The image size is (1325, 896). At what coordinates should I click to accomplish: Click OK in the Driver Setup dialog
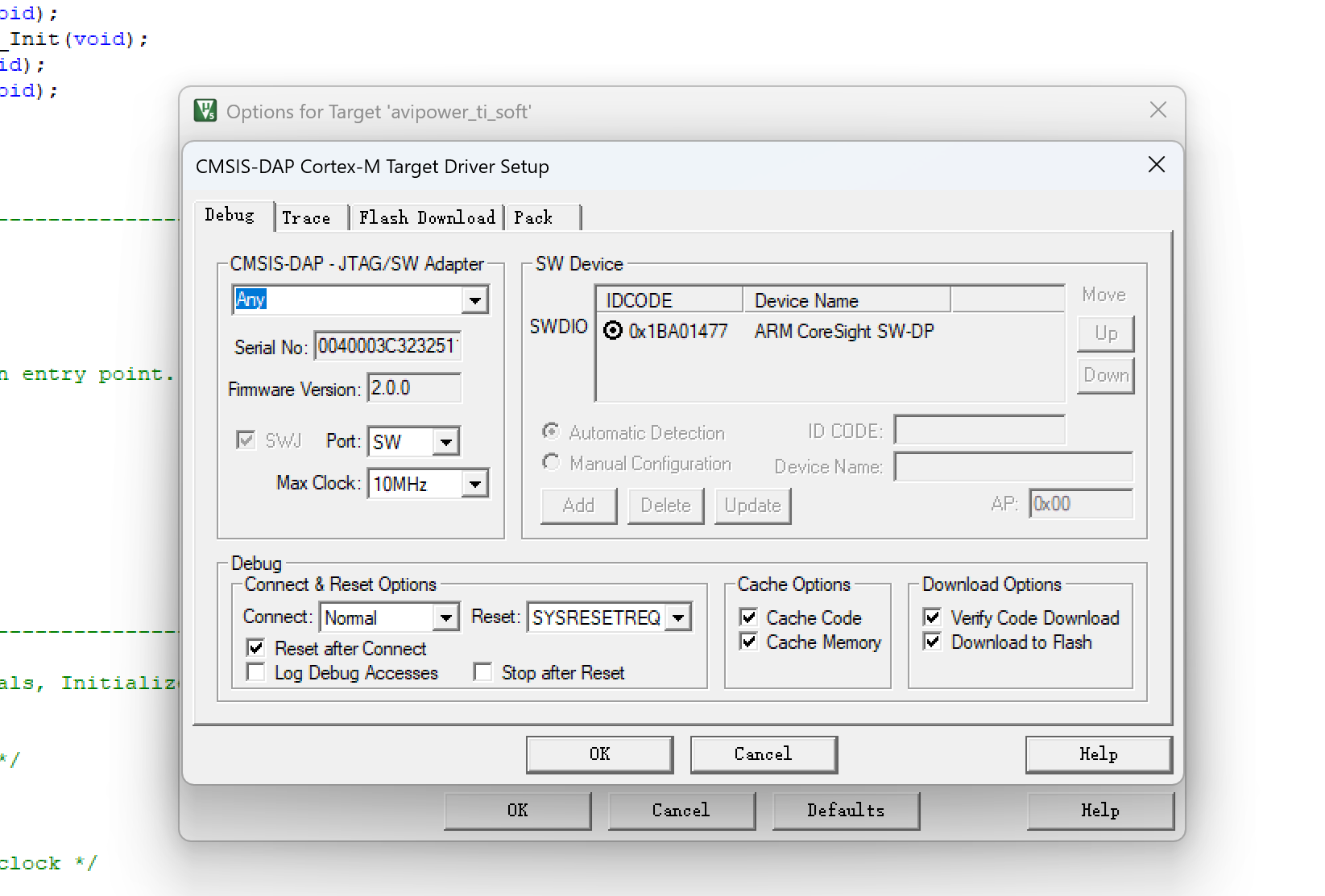coord(599,754)
